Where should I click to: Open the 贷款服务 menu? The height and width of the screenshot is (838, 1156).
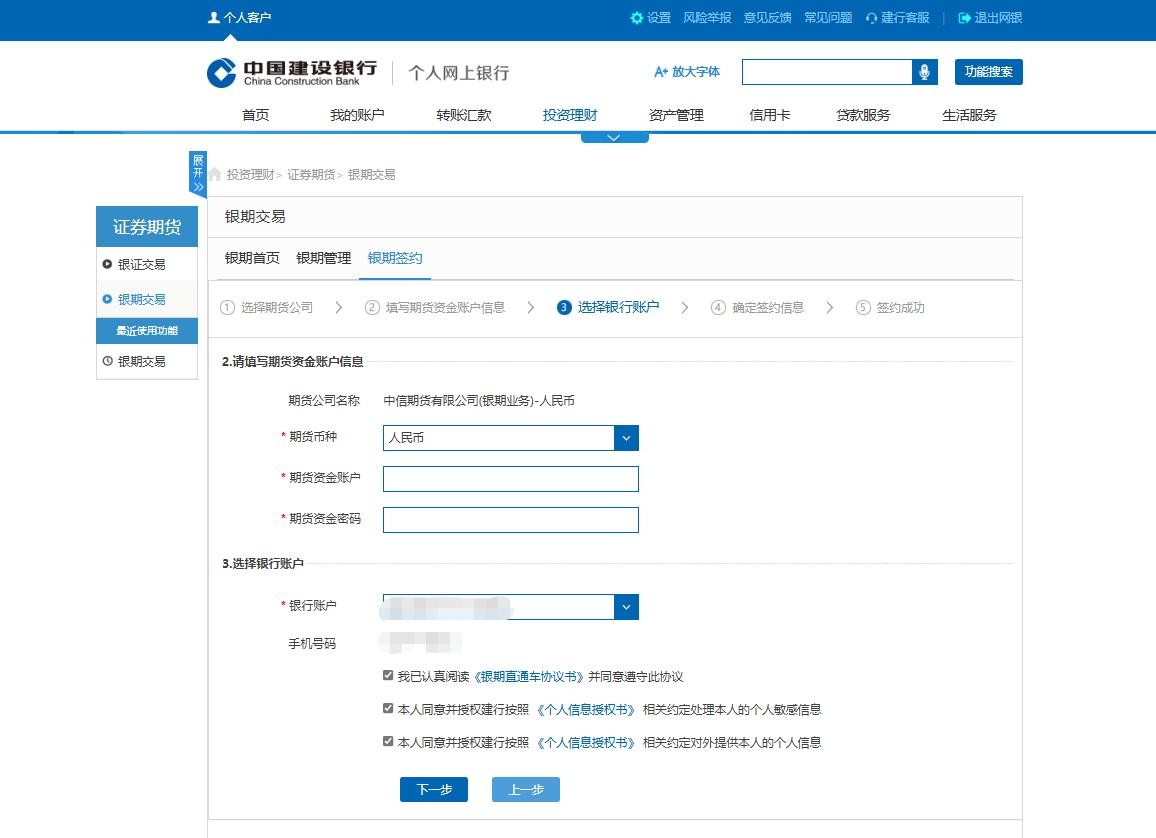tap(863, 115)
